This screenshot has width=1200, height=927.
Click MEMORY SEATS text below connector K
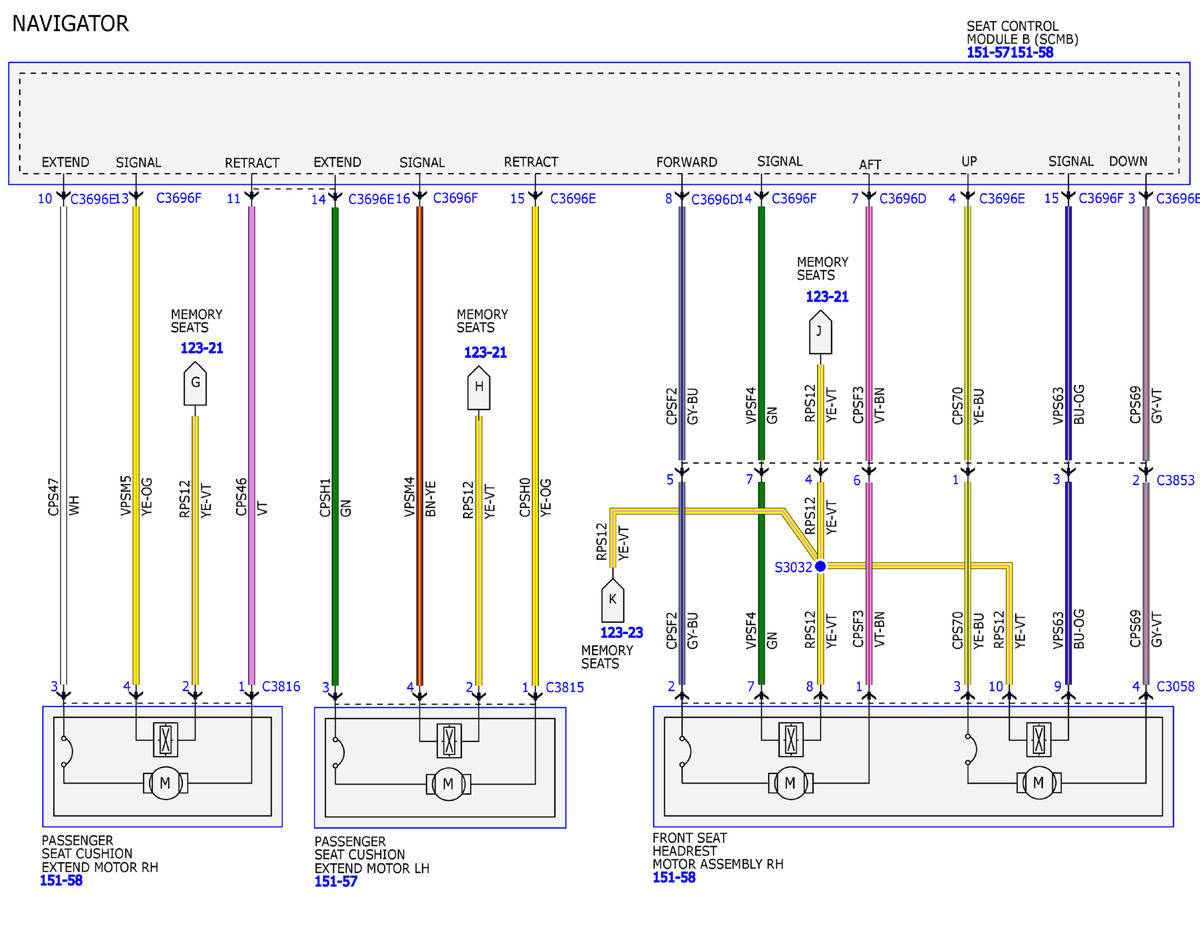[x=607, y=657]
